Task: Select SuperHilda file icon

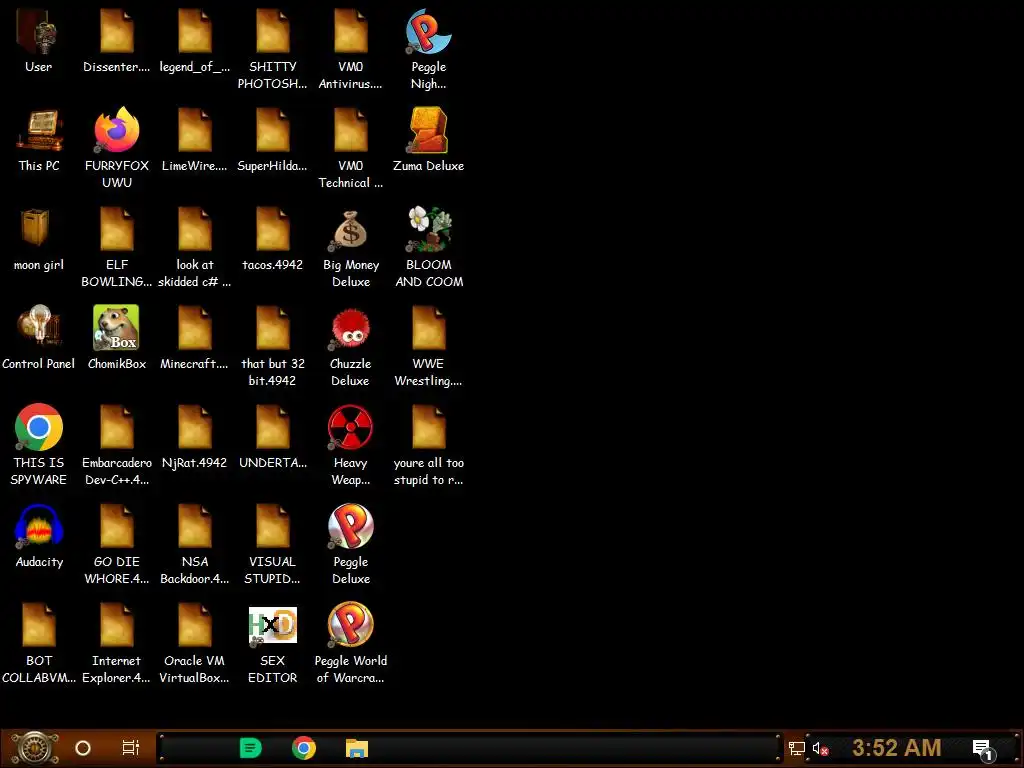Action: pos(272,130)
